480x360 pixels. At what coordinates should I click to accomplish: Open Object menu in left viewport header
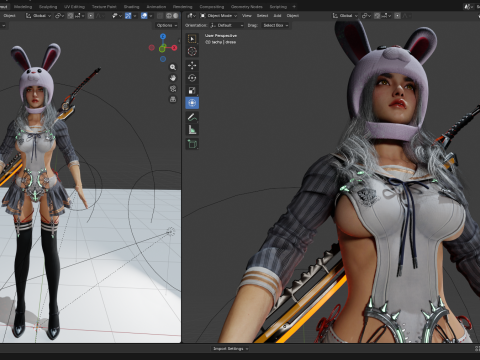pos(9,16)
